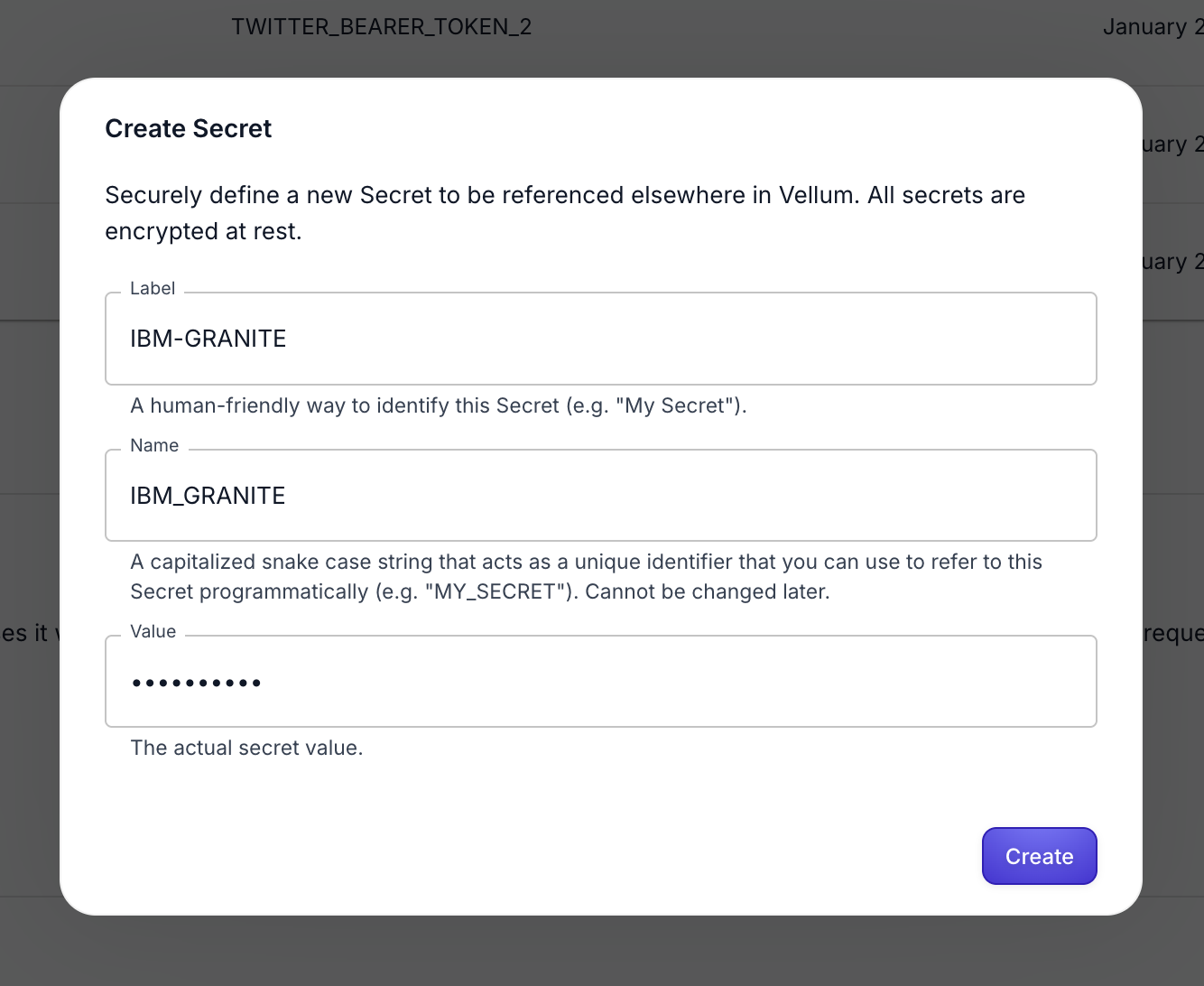Click the capitalized snake case helper text
Image resolution: width=1204 pixels, height=986 pixels.
pyautogui.click(x=586, y=562)
